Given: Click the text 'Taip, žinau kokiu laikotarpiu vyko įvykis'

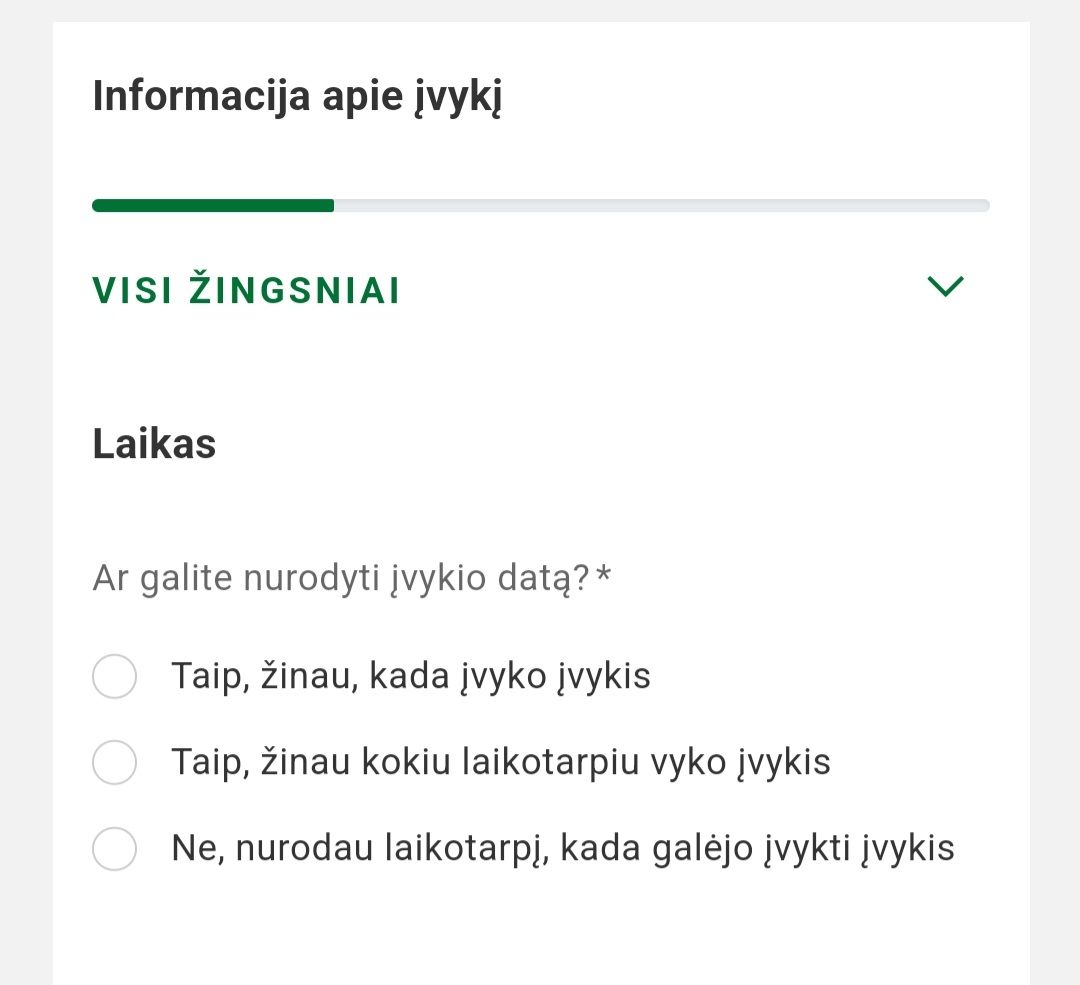Looking at the screenshot, I should (501, 763).
